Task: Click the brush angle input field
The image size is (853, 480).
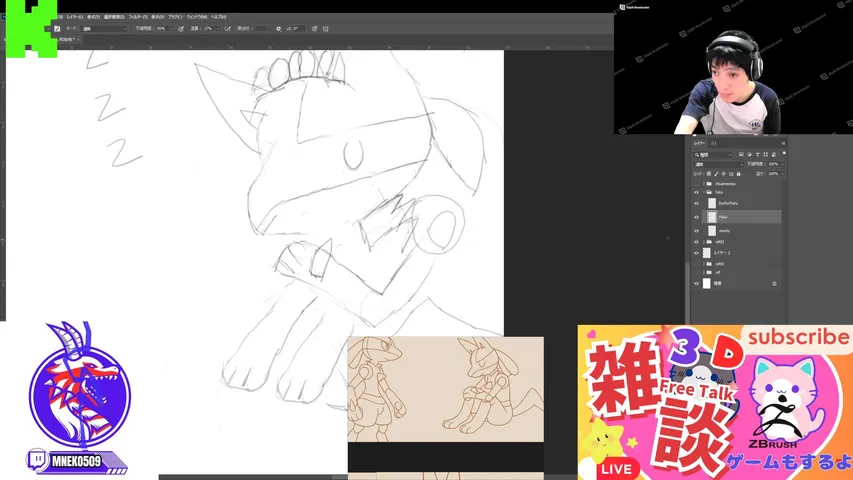Action: (299, 28)
